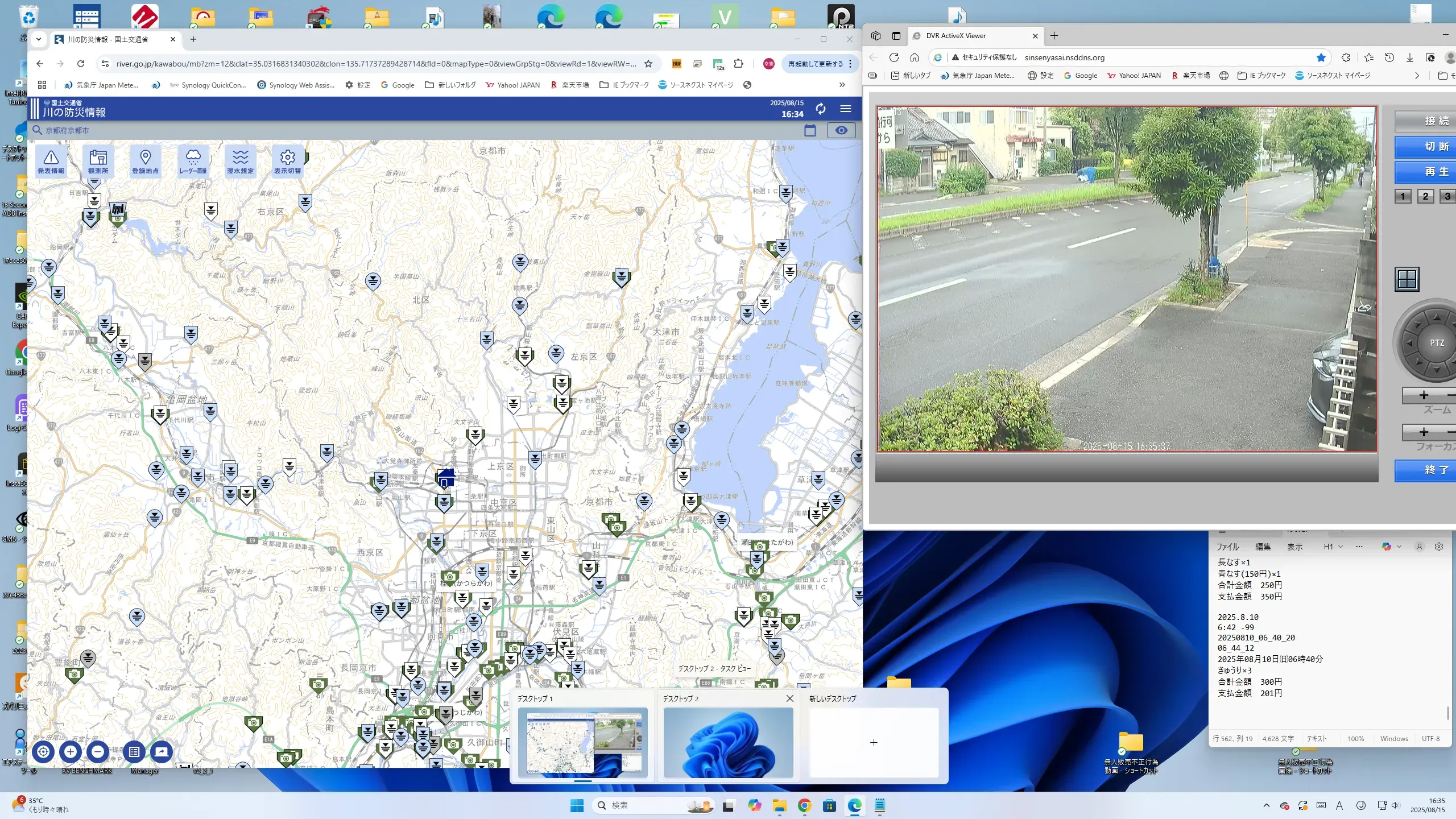The width and height of the screenshot is (1456, 819).
Task: Open the 登録地点 registered locations icon
Action: (146, 162)
